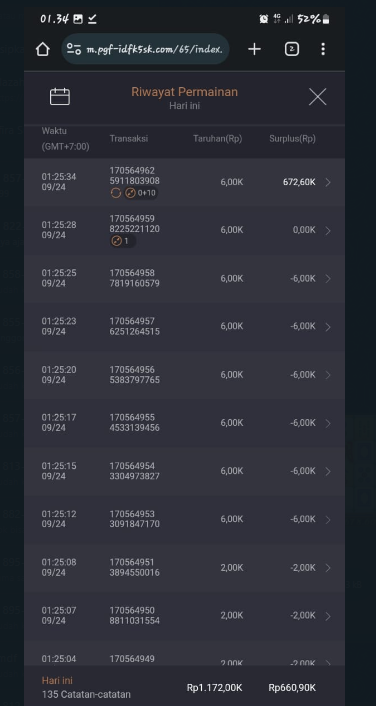Close the Riwayat Permainan panel
This screenshot has height=706, width=376.
[x=317, y=97]
